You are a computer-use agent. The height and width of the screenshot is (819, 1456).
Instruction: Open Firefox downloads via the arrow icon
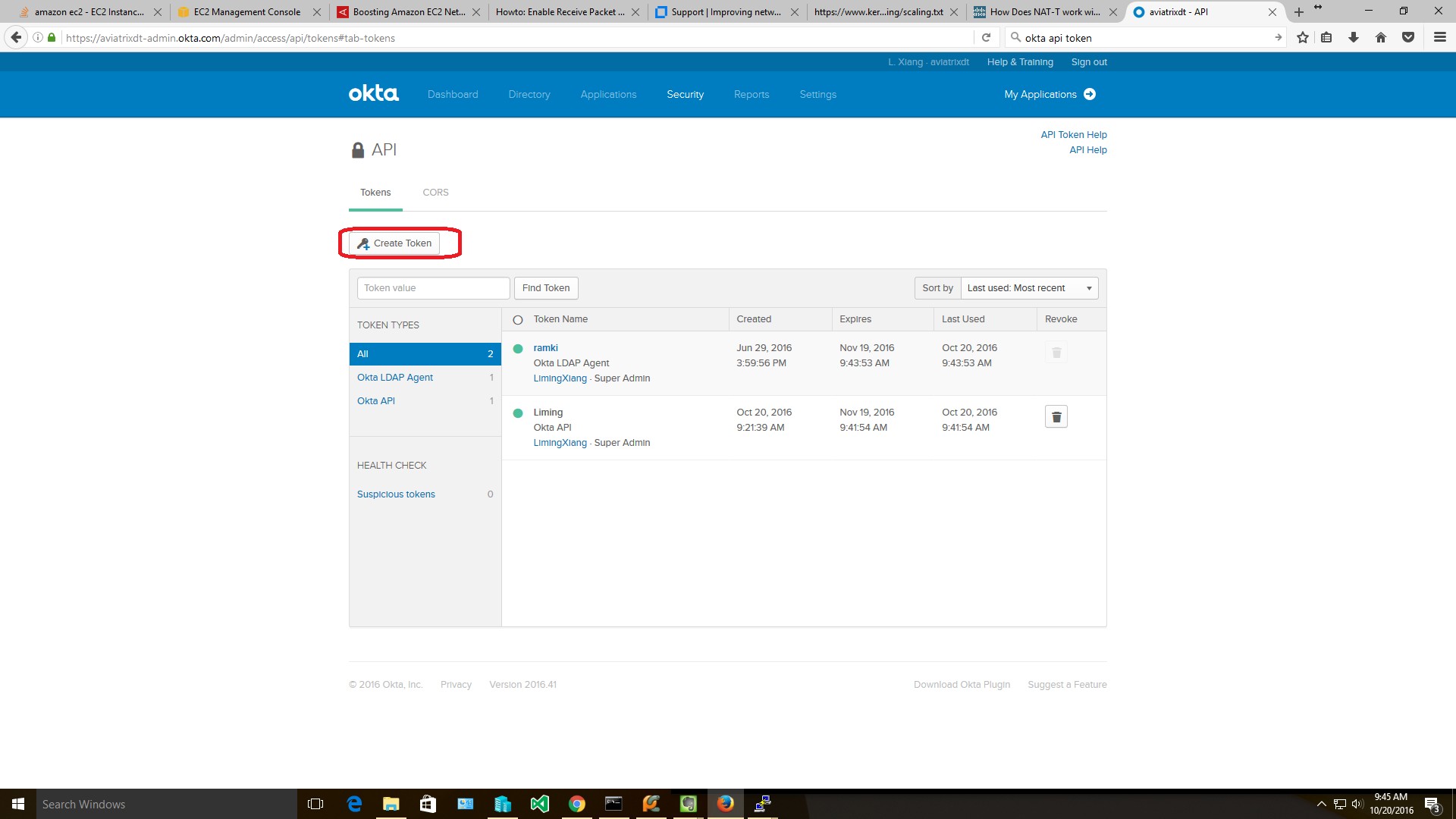[x=1354, y=37]
